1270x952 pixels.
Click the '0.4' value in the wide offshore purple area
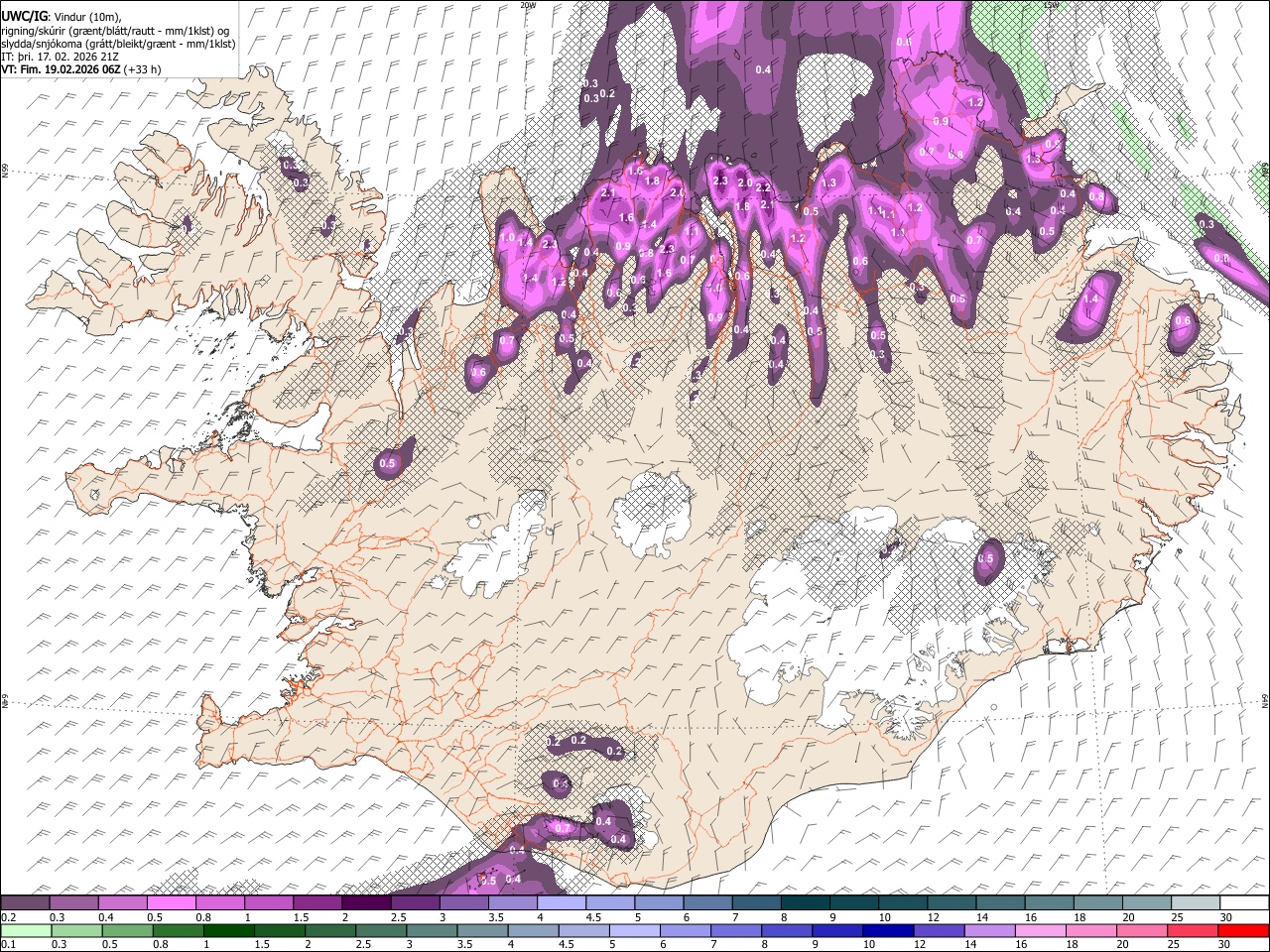coord(763,69)
